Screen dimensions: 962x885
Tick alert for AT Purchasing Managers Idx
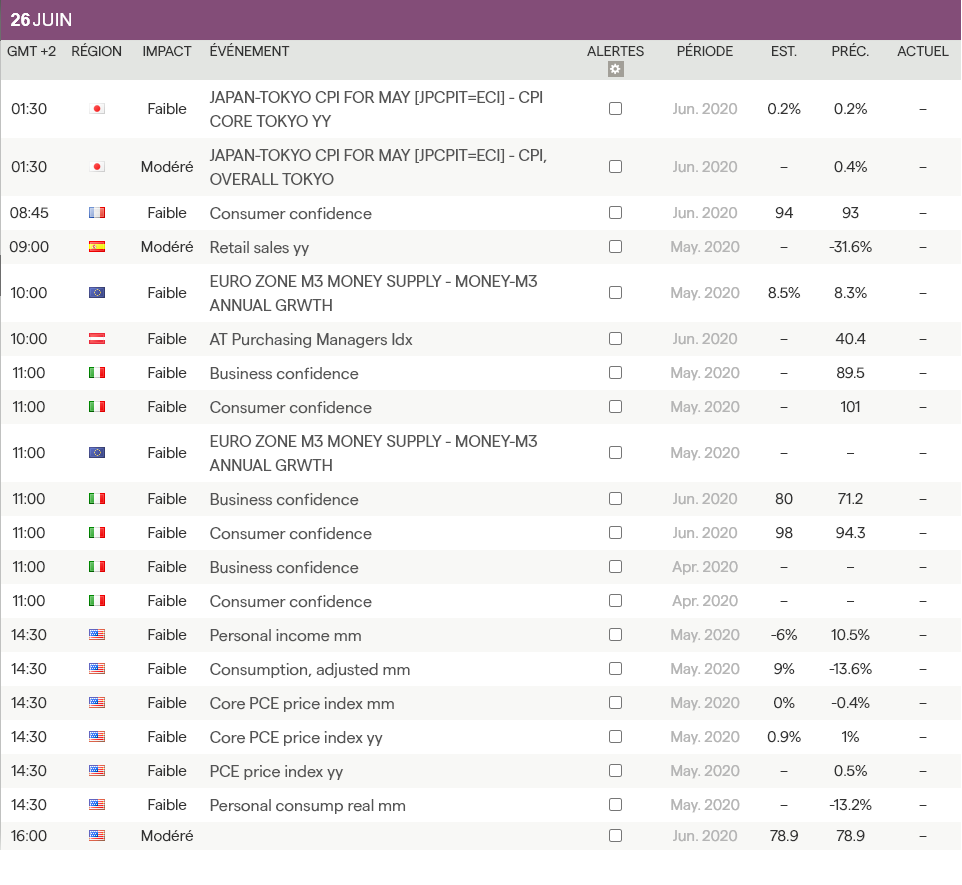tap(615, 339)
